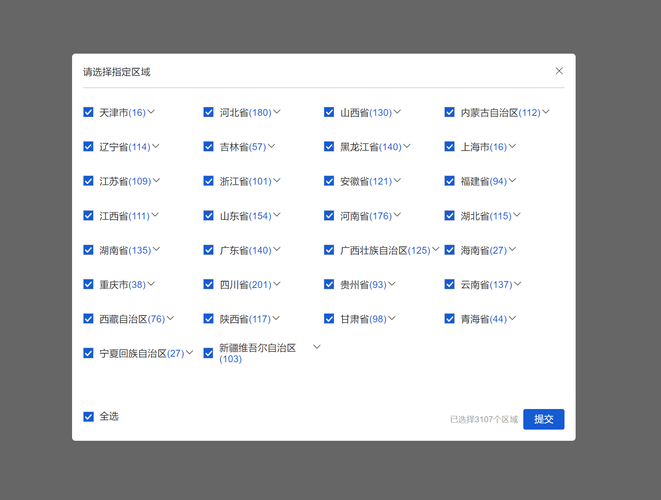Toggle the 青海省 checkbox
Image resolution: width=661 pixels, height=500 pixels.
[x=450, y=319]
